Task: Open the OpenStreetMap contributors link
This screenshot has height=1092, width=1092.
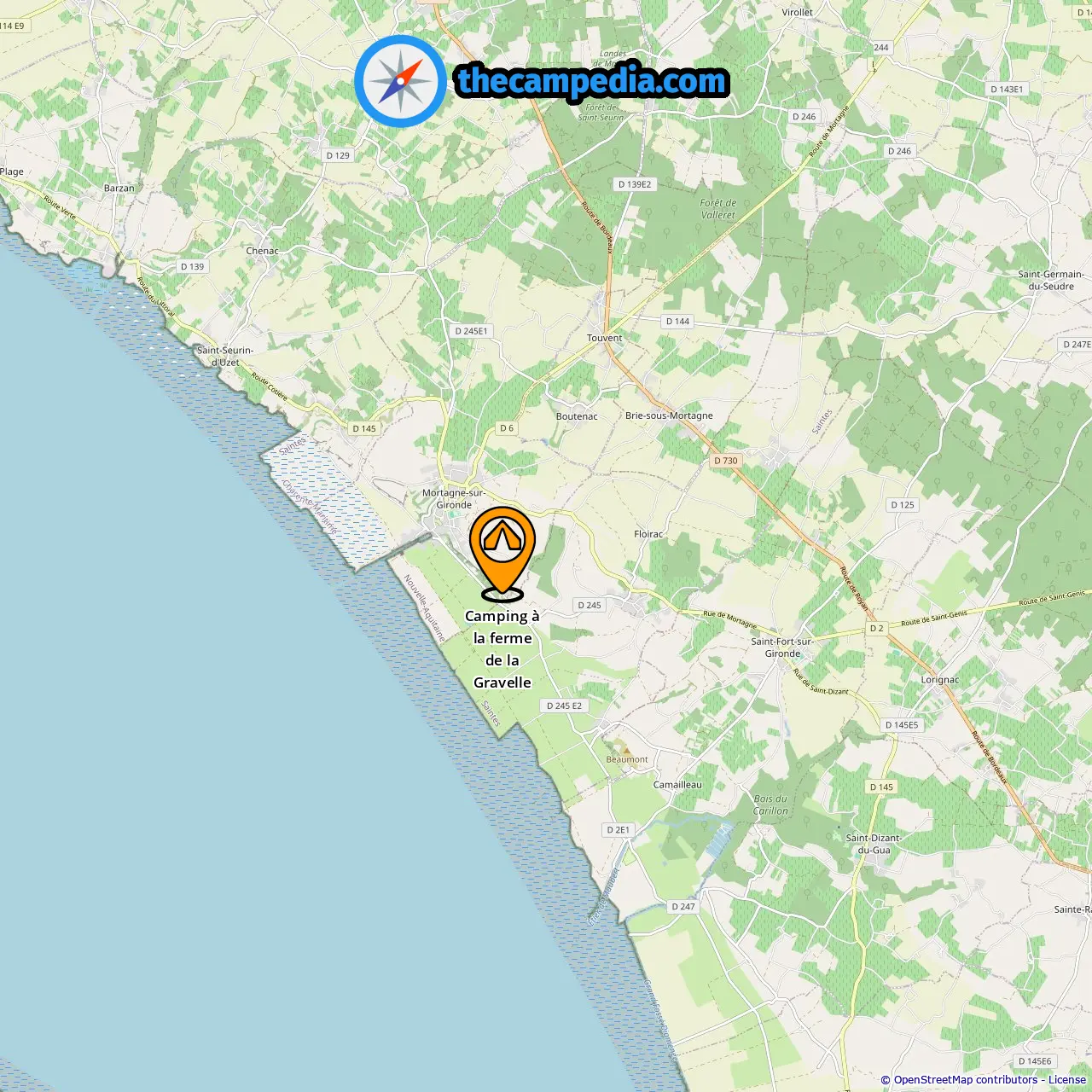Action: (966, 1079)
